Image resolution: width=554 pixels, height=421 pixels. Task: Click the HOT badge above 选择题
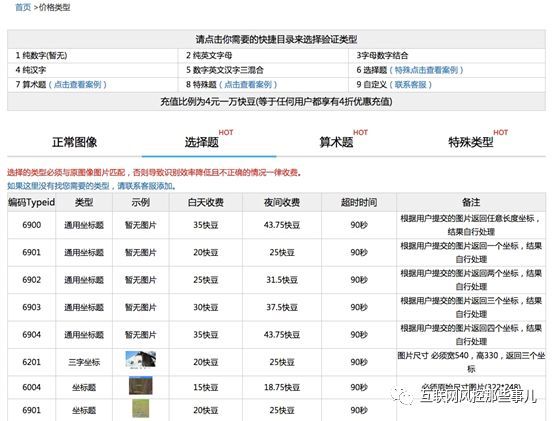tap(226, 132)
